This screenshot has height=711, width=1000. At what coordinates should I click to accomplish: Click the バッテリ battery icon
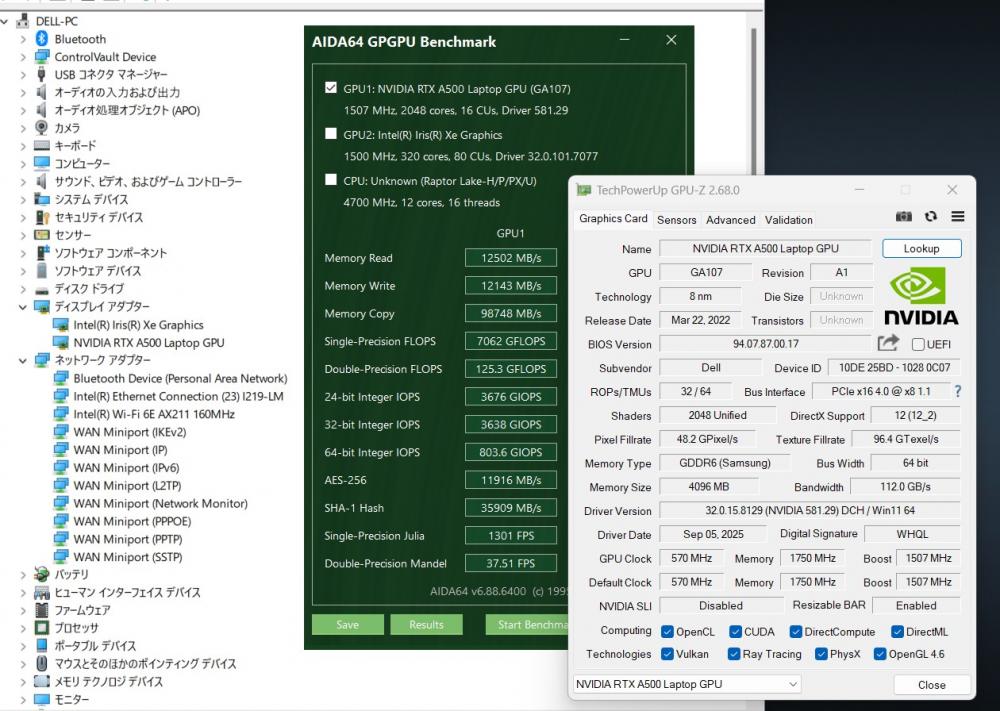point(41,574)
